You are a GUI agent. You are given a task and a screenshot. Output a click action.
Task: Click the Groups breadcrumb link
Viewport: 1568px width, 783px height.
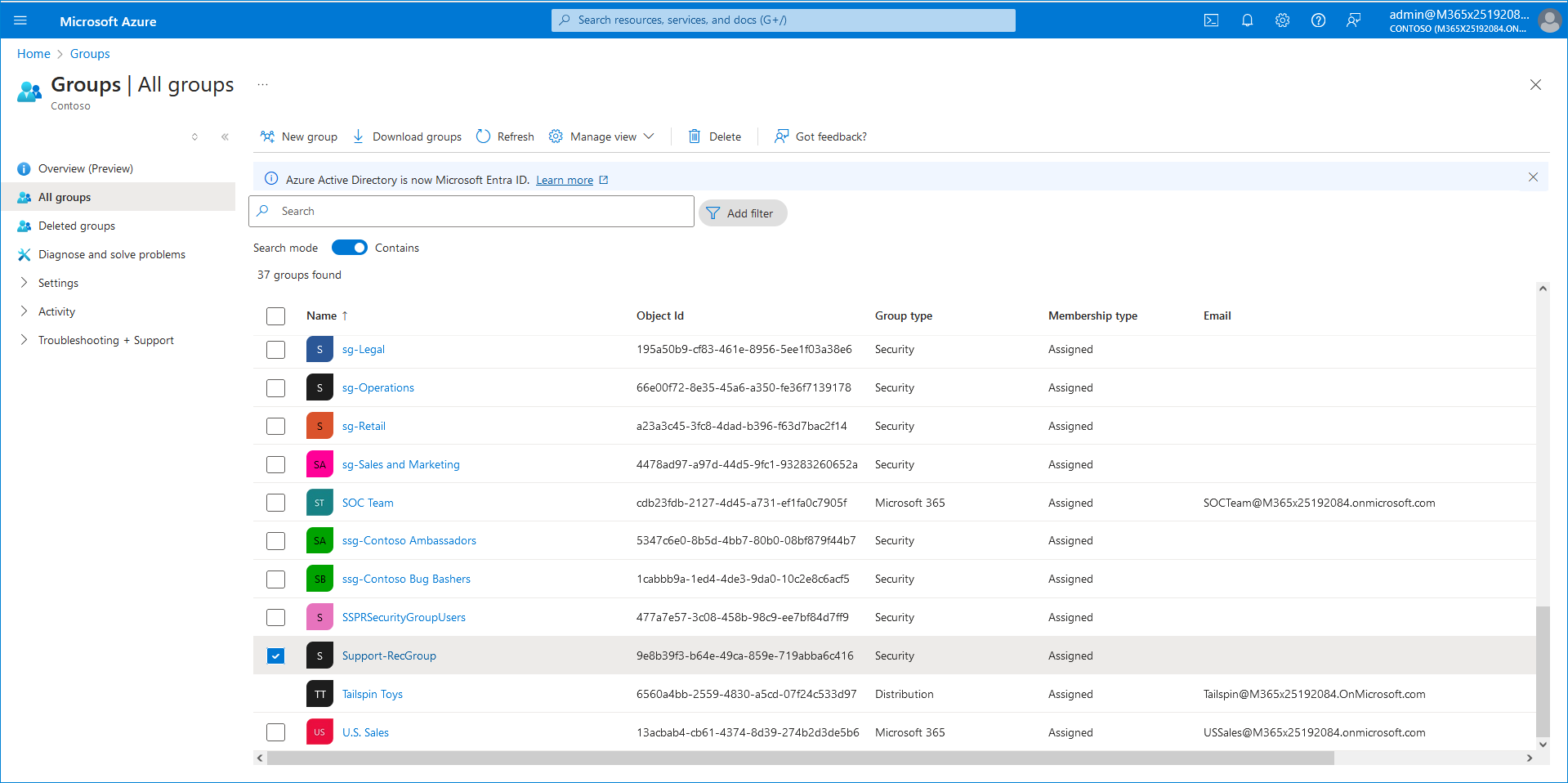90,54
